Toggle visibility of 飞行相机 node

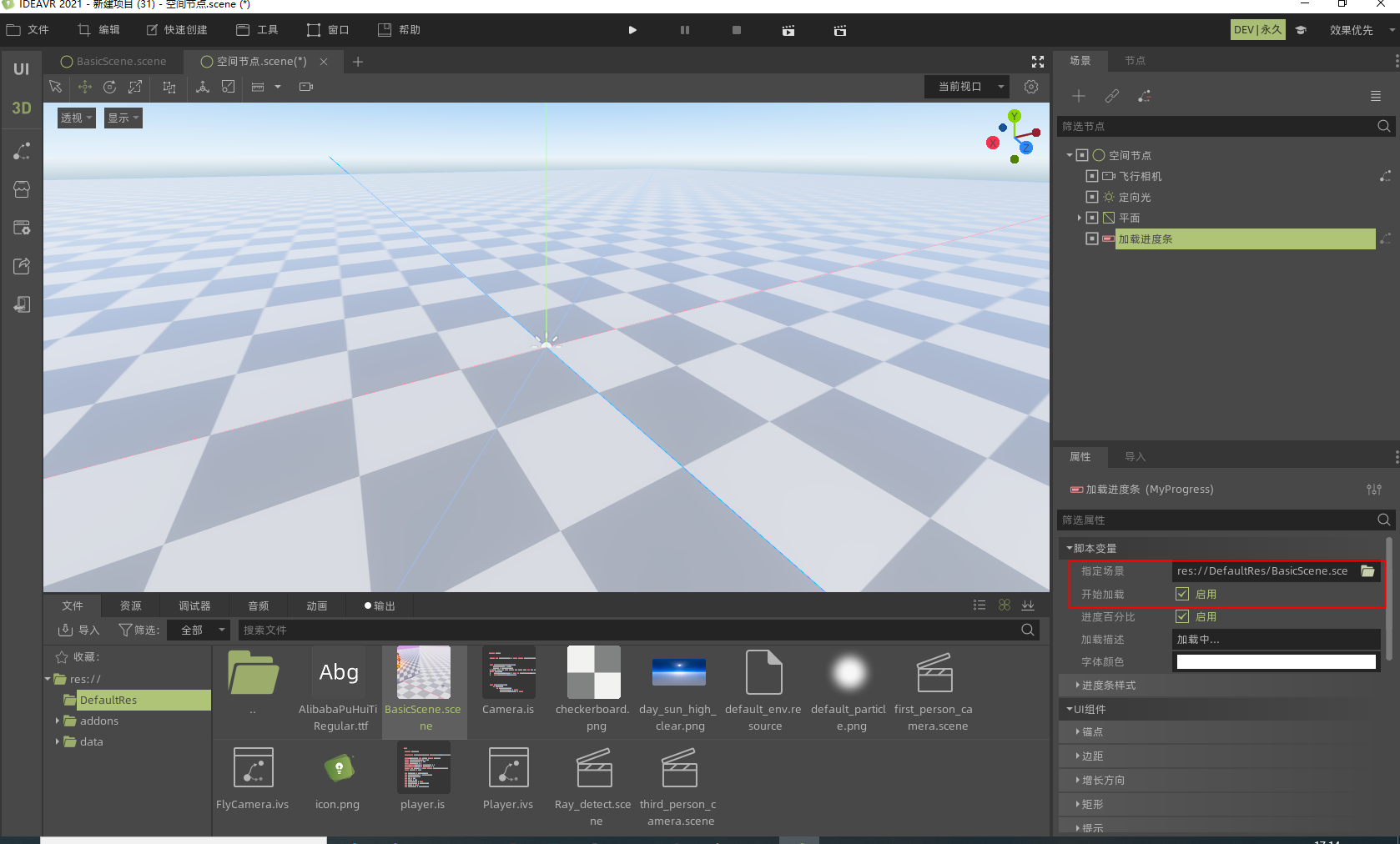pos(1091,176)
